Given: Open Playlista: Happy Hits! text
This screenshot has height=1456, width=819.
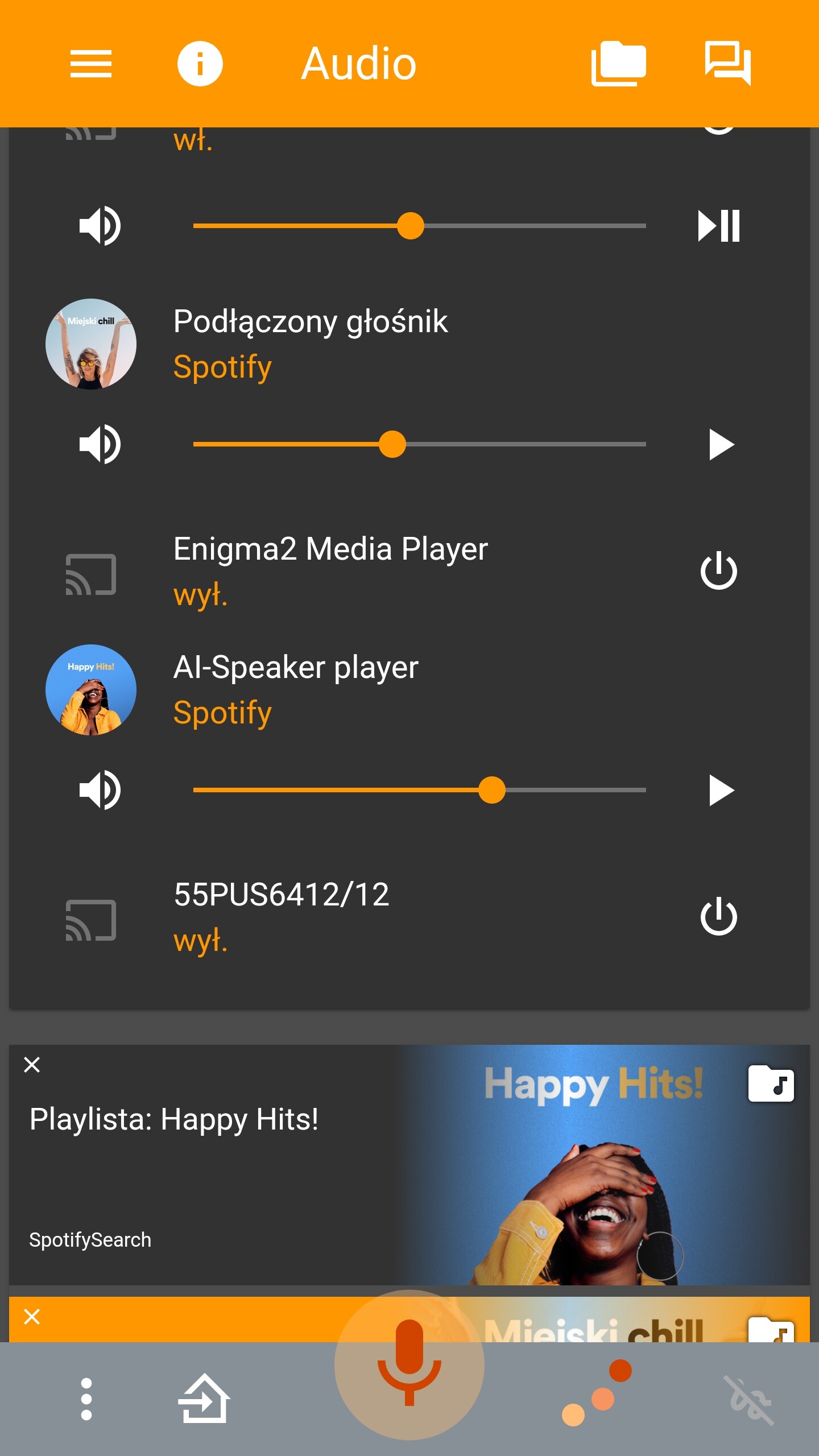Looking at the screenshot, I should pos(173,1119).
